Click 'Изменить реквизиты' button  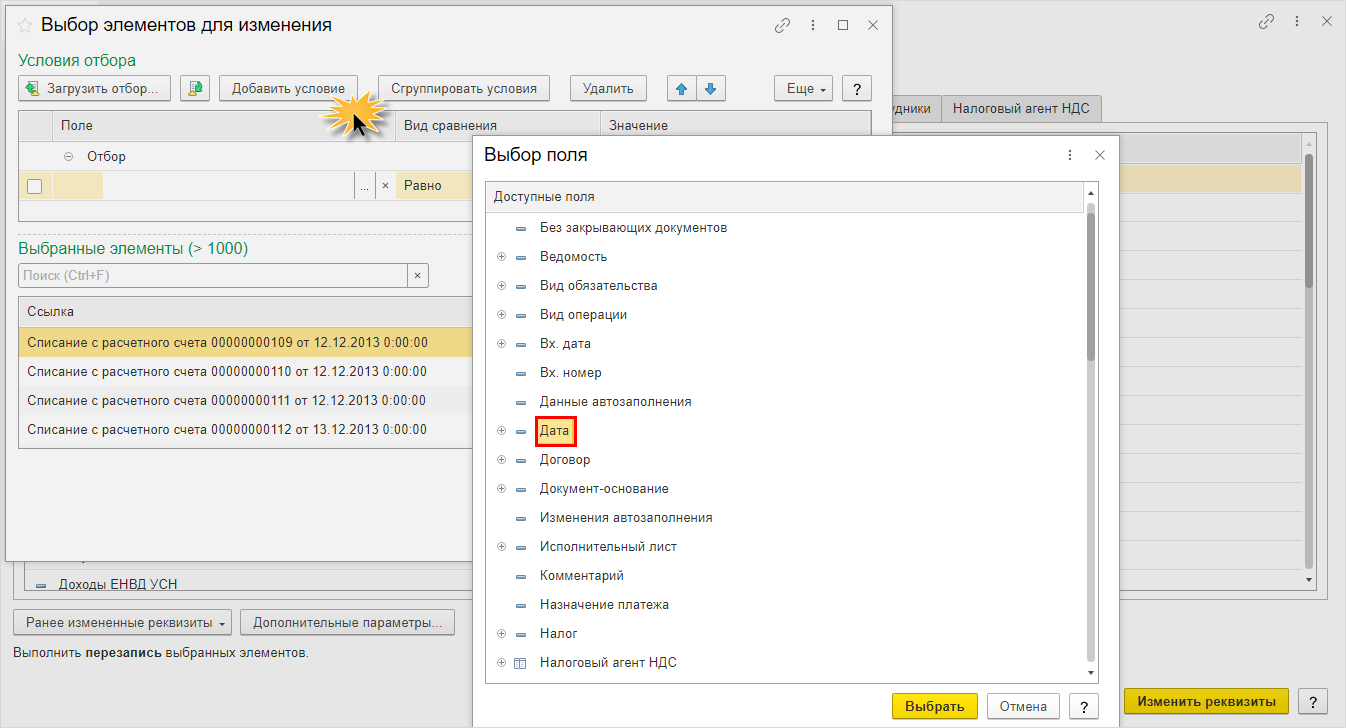point(1207,701)
